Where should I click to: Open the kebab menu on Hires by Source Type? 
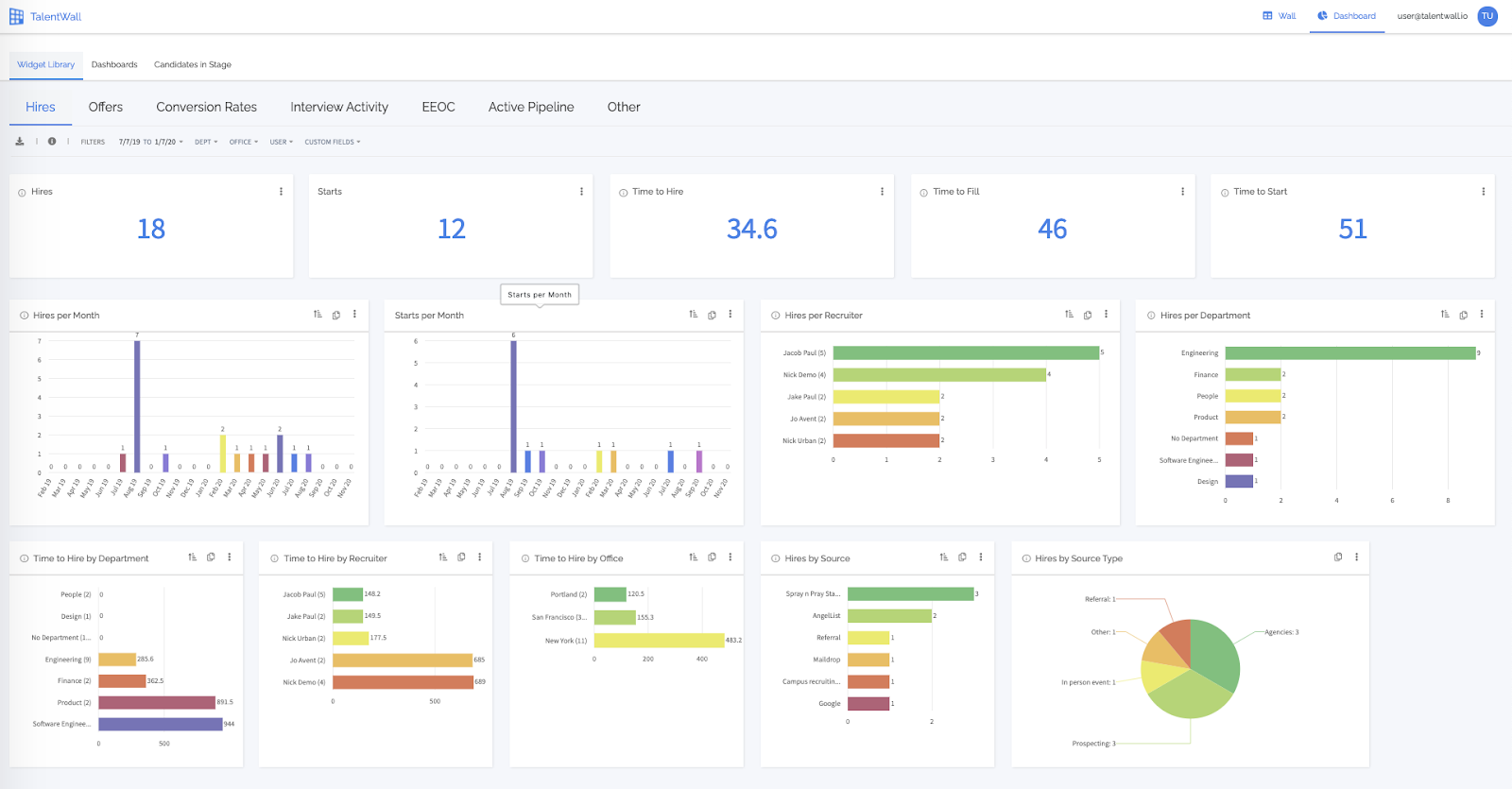pos(1356,557)
